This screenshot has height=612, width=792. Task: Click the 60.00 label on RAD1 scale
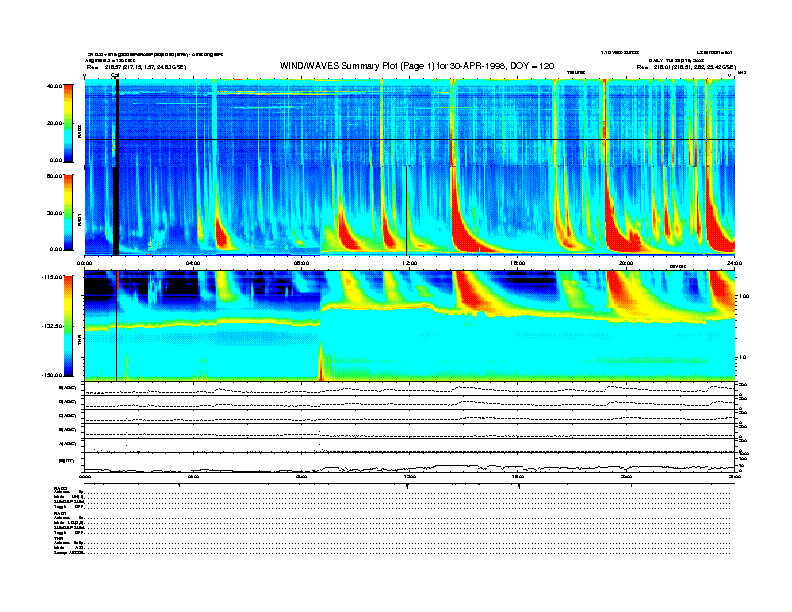54,176
